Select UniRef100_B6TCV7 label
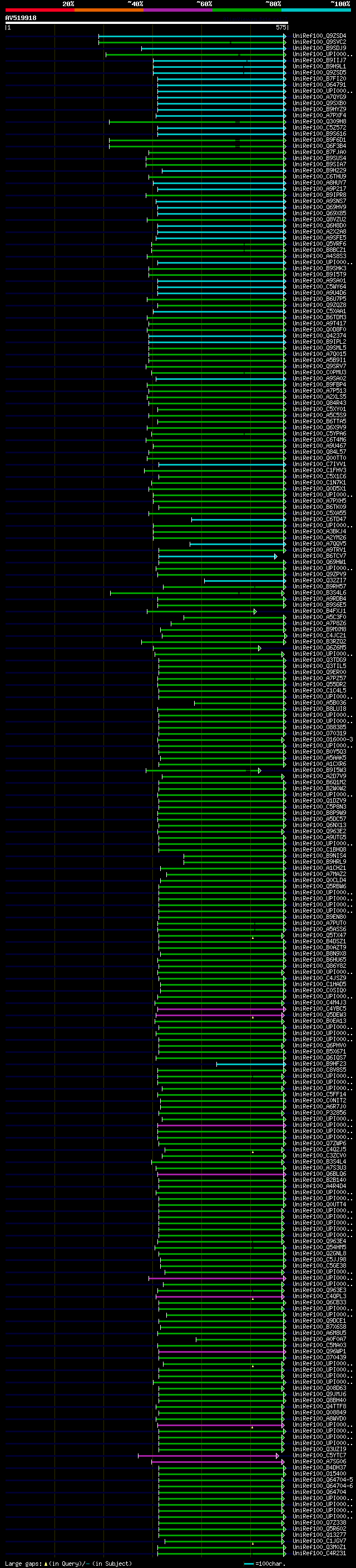The width and height of the screenshot is (356, 1568). [319, 556]
